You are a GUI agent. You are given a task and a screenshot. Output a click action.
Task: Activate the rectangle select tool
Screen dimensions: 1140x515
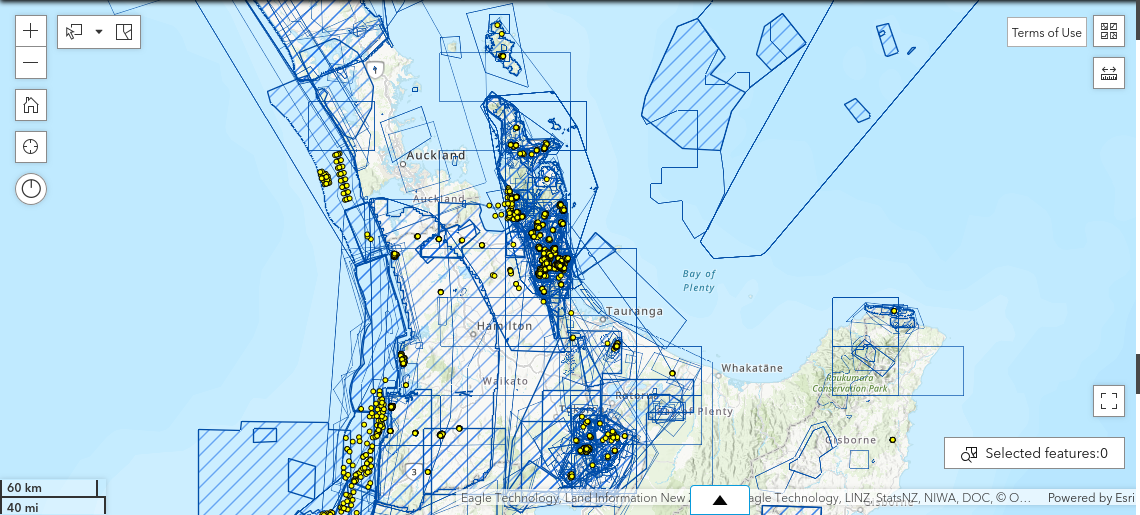[74, 32]
